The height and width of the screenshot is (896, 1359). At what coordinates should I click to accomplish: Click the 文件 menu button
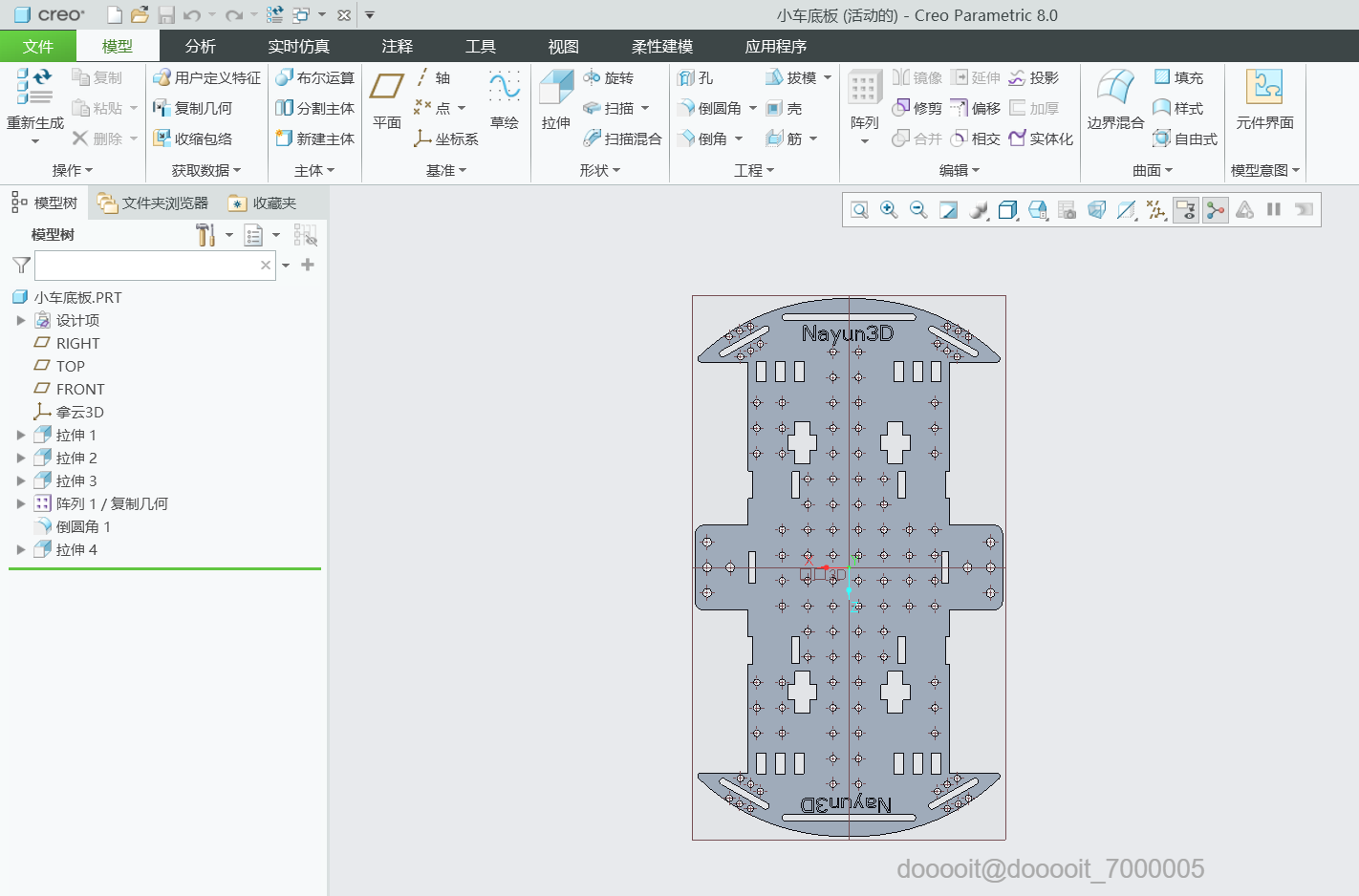[38, 46]
